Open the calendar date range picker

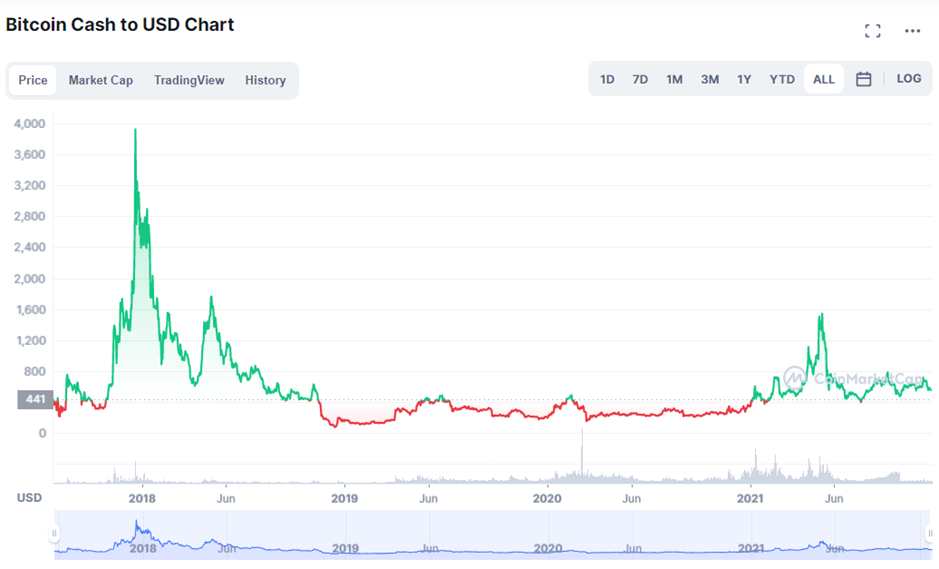pos(863,79)
